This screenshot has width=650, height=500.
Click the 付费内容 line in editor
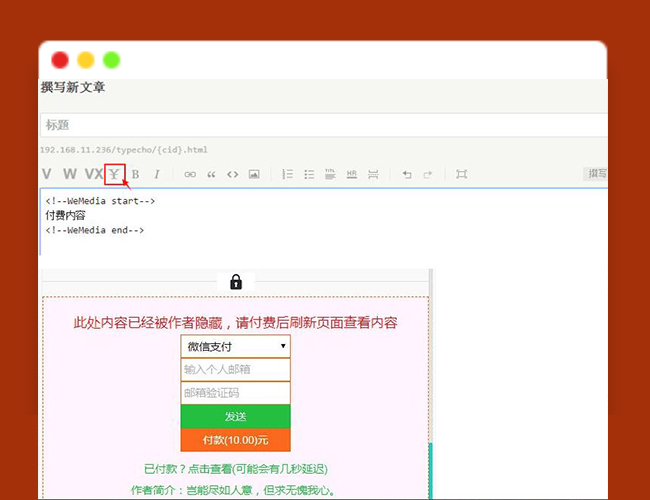(x=65, y=215)
